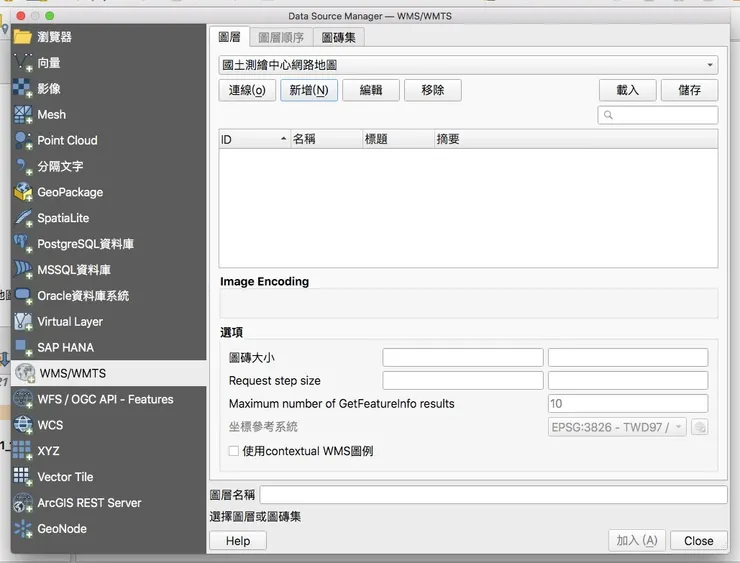Click the 新增(N) new connection button
The width and height of the screenshot is (740, 563).
coord(309,90)
